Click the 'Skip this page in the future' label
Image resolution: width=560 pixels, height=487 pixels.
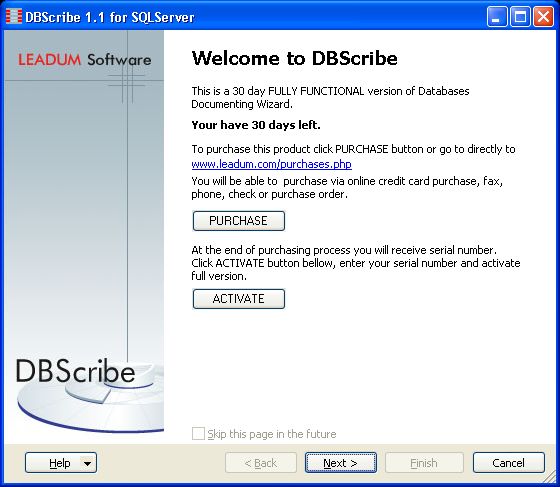point(272,434)
